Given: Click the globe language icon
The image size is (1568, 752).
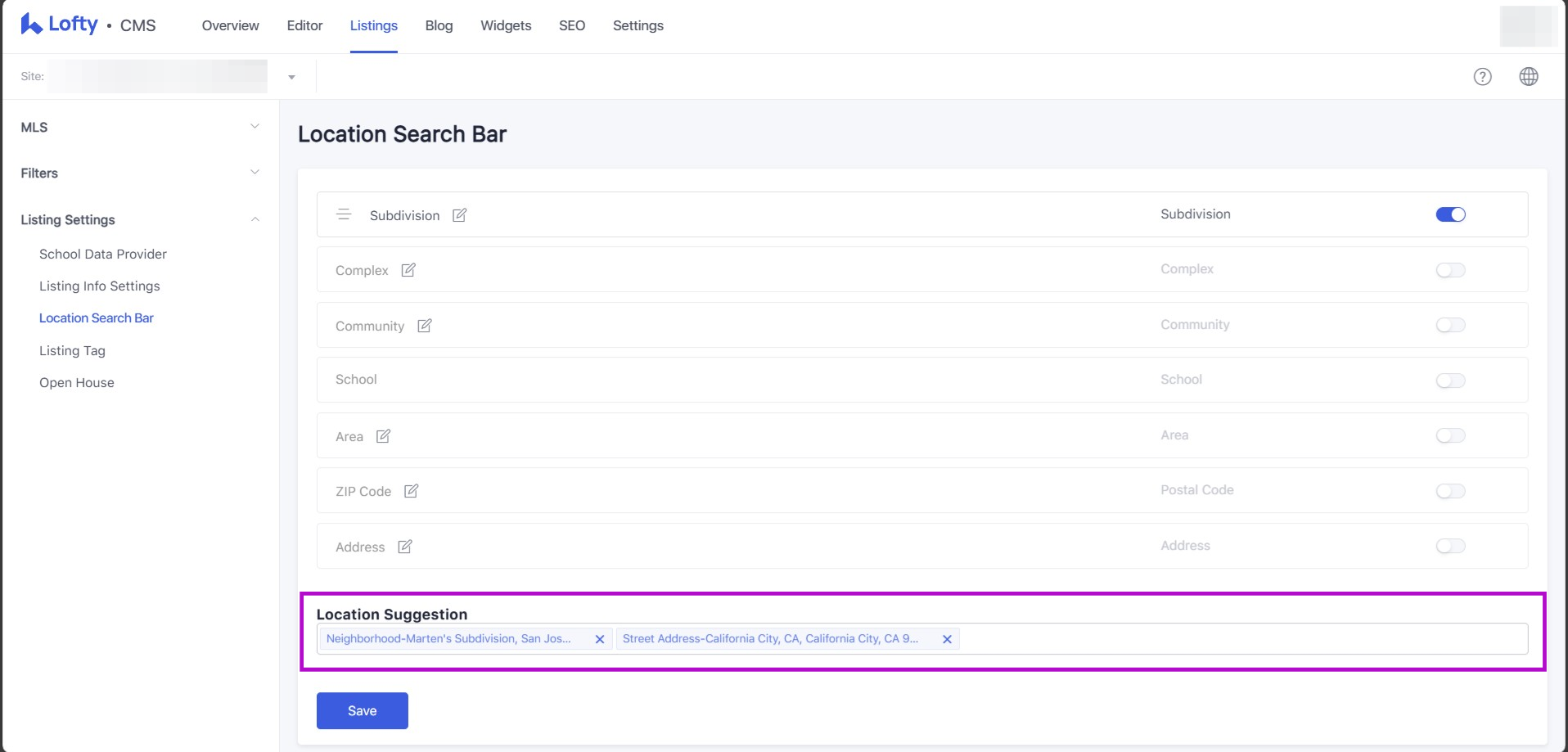Looking at the screenshot, I should point(1528,77).
